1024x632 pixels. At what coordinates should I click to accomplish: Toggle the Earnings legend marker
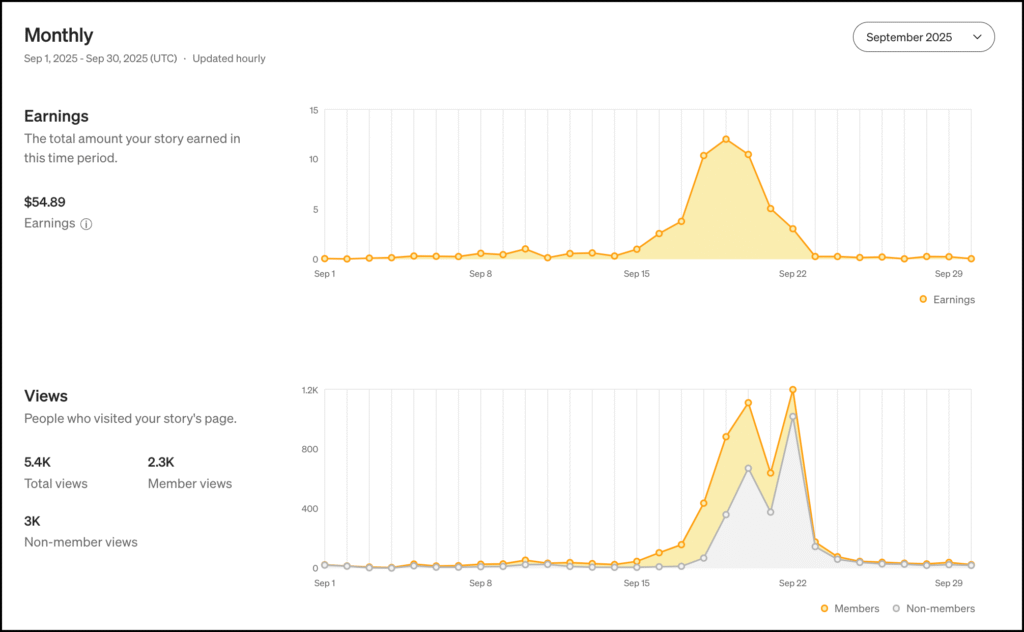pyautogui.click(x=922, y=299)
